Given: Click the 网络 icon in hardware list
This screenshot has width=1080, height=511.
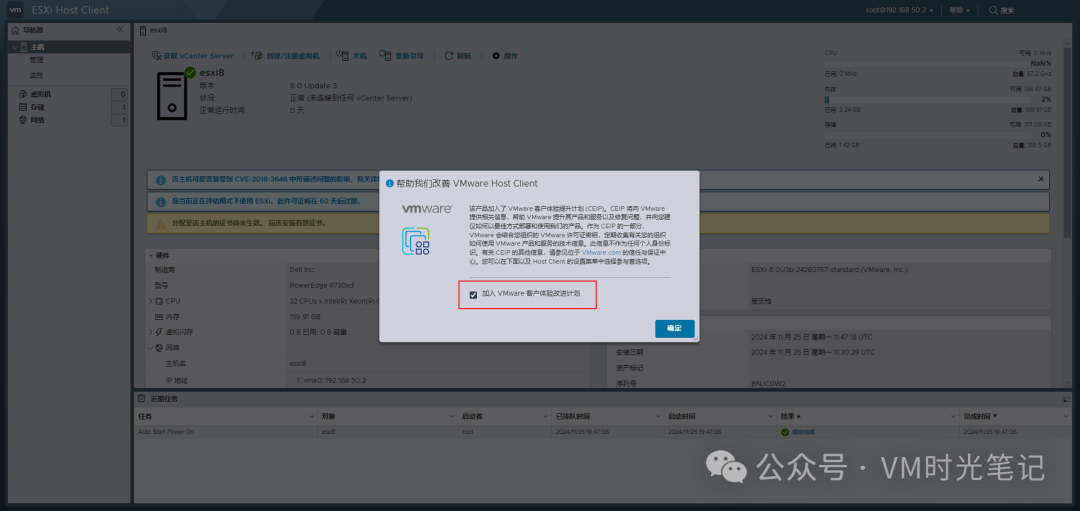Looking at the screenshot, I should click(x=159, y=348).
